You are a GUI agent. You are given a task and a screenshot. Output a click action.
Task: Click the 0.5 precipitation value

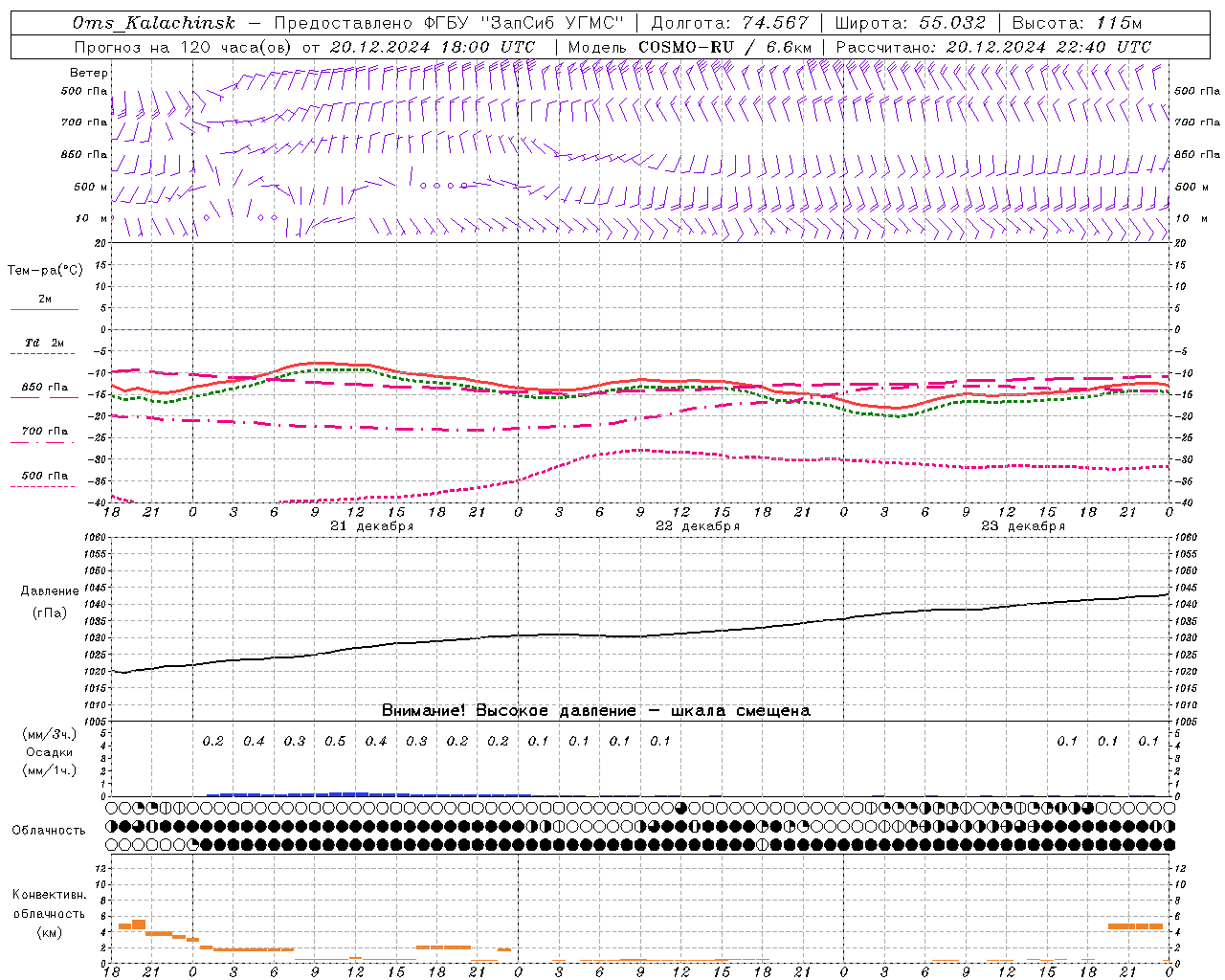pos(335,742)
